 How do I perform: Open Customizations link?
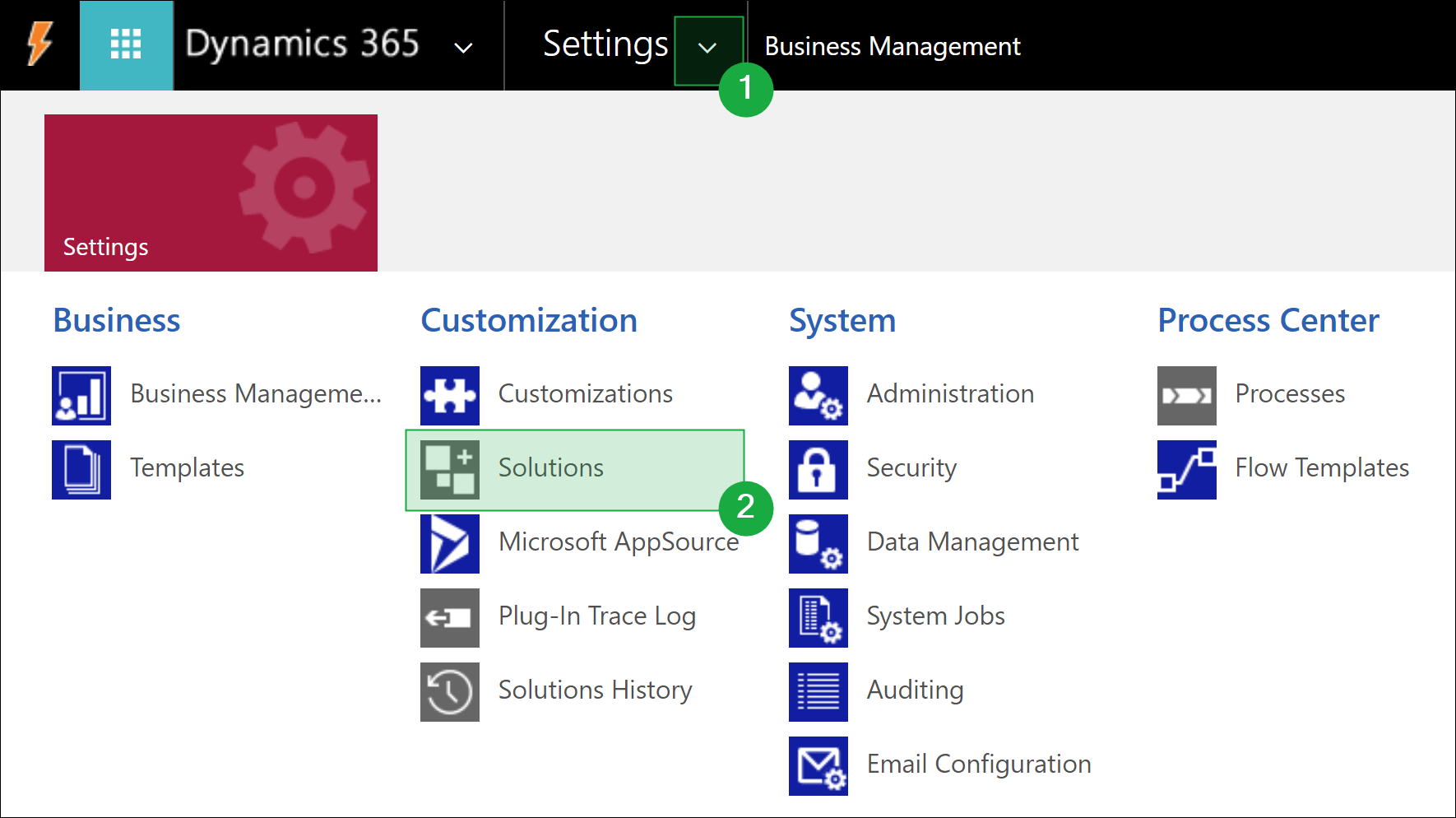[586, 394]
